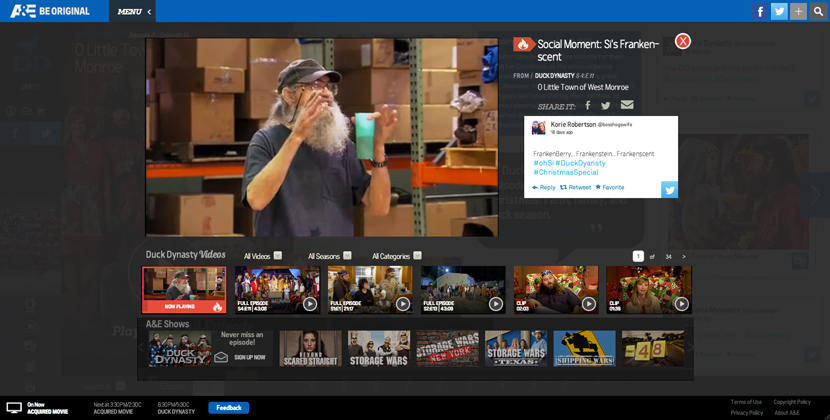Click the Feedback button
This screenshot has height=420, width=830.
point(229,408)
